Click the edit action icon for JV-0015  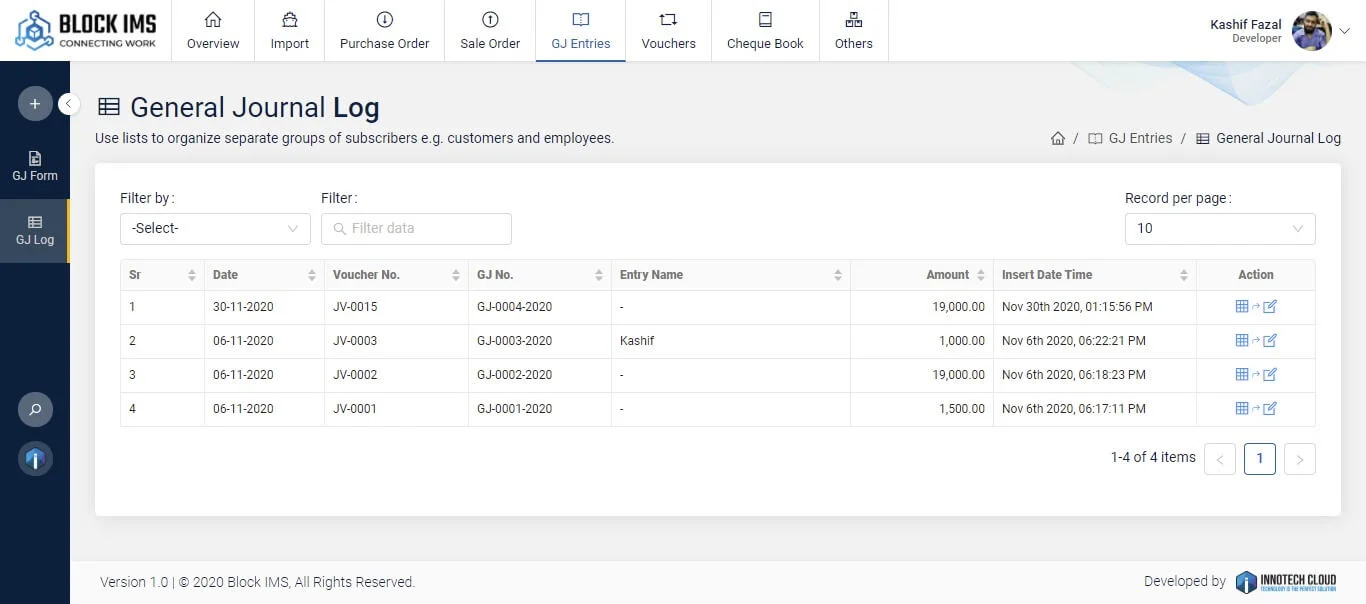[1270, 307]
